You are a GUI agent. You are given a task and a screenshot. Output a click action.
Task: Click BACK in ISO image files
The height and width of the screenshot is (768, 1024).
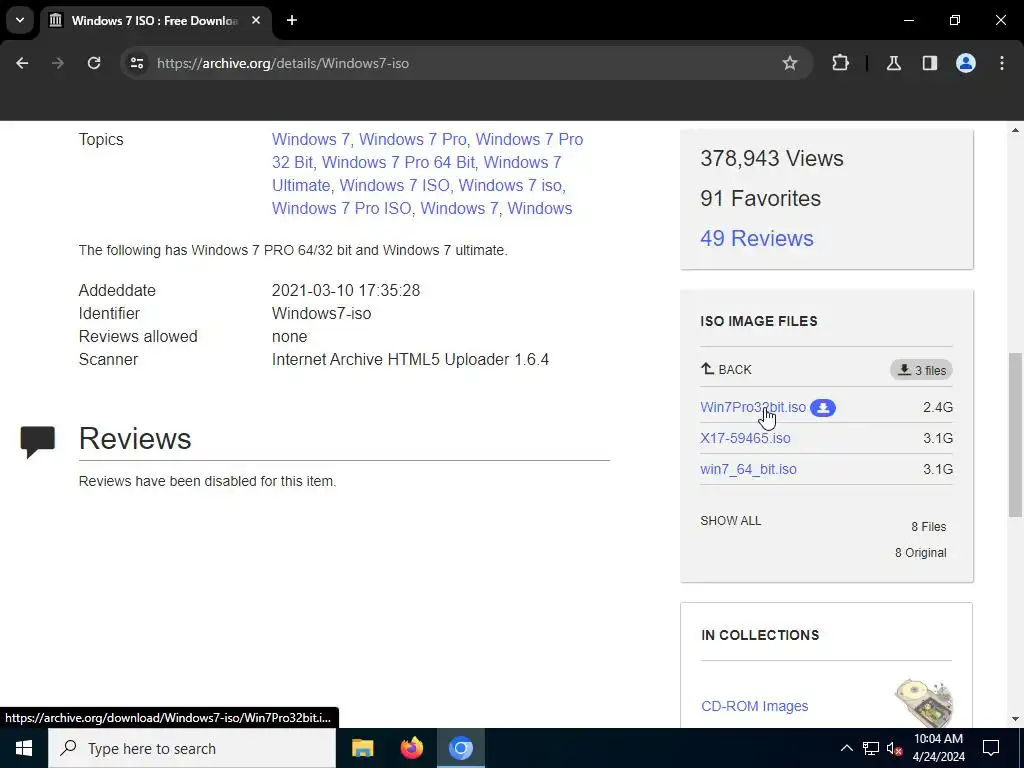point(726,370)
